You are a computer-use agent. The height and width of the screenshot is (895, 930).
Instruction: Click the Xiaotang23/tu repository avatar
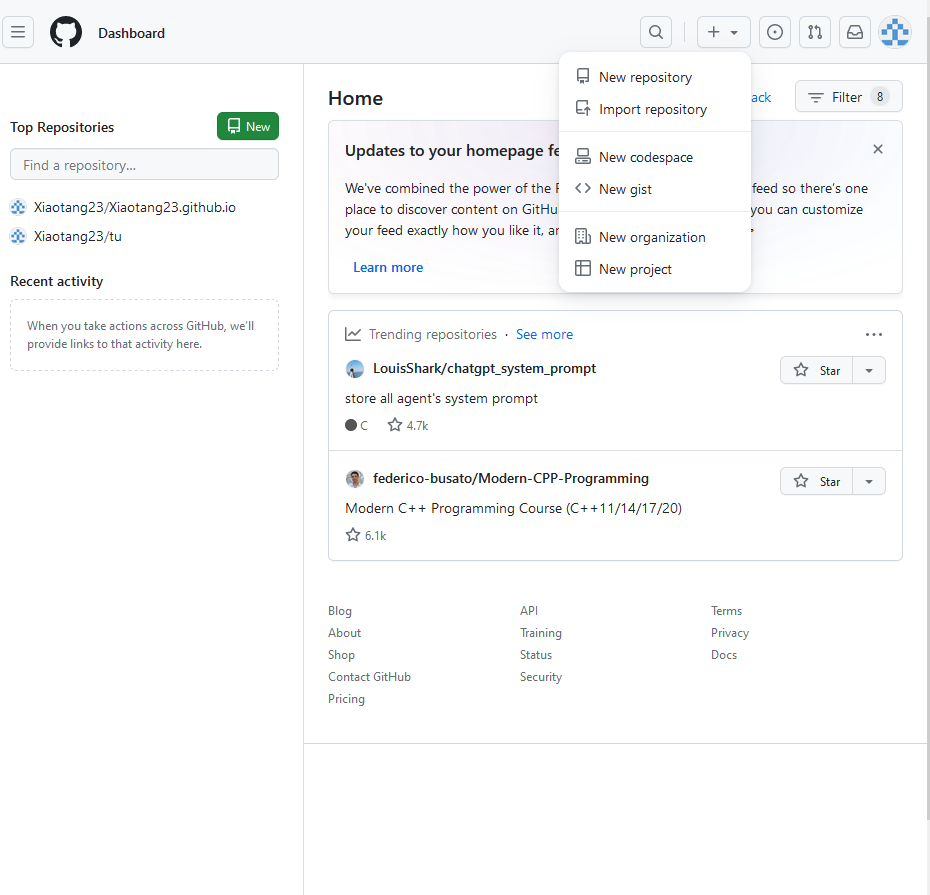coord(18,236)
